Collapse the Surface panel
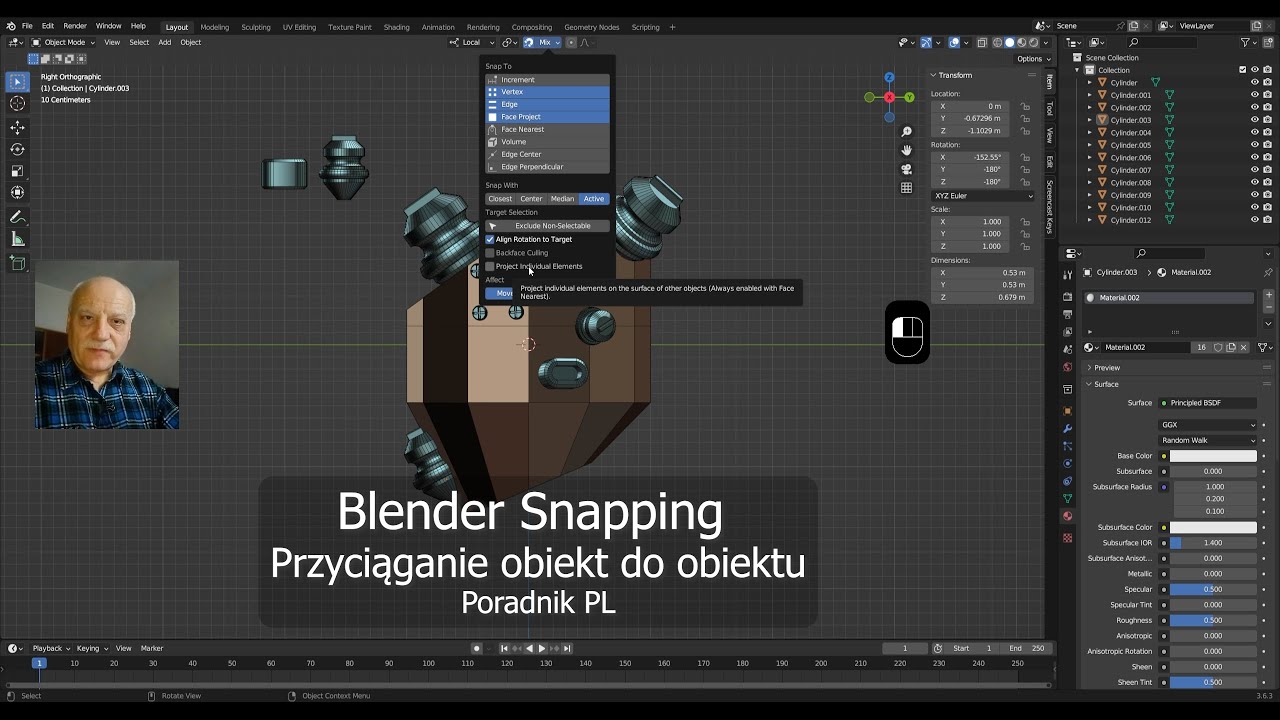This screenshot has width=1280, height=720. (x=1105, y=384)
